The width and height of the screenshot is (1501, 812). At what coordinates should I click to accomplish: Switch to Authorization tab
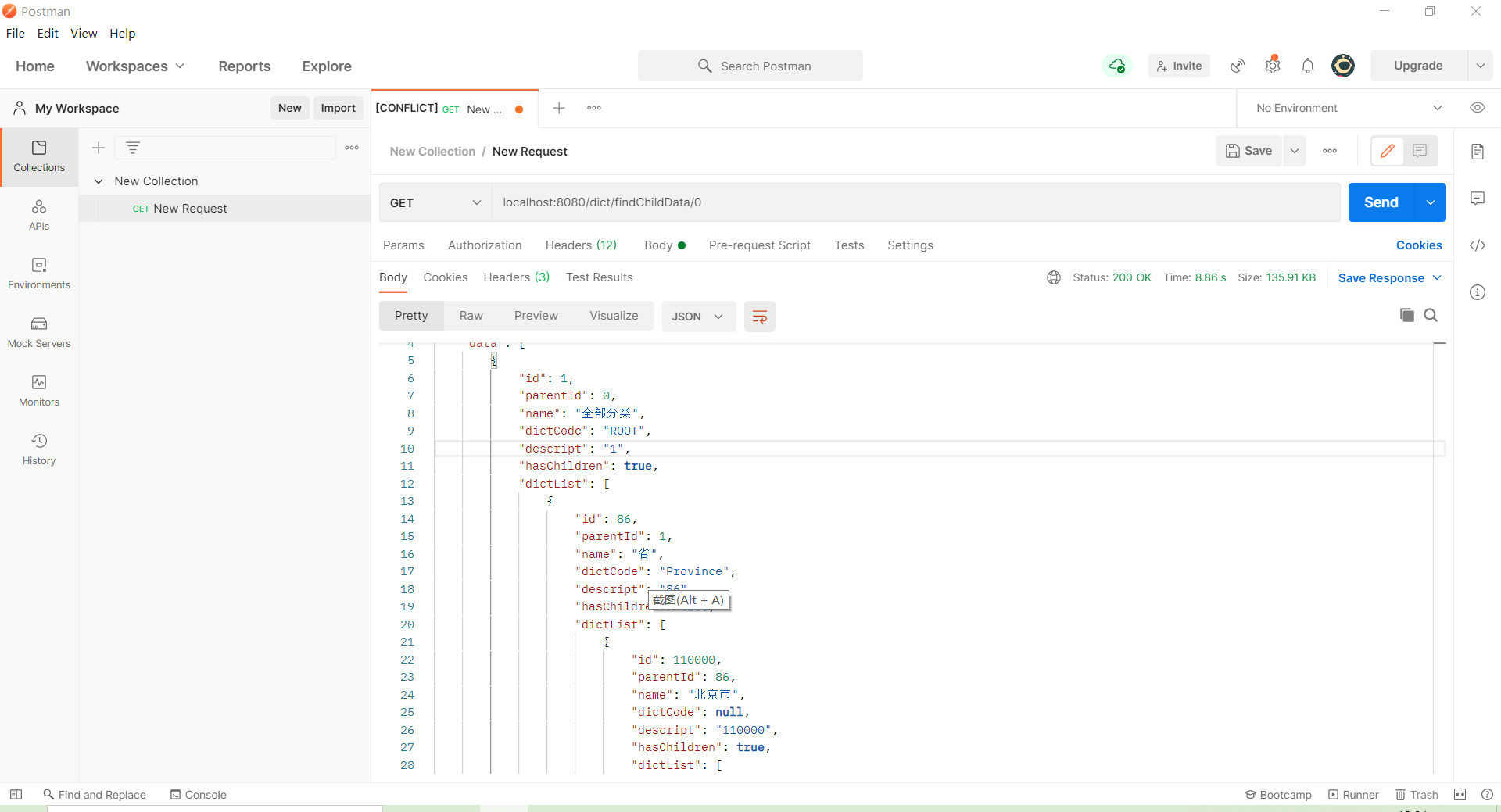(x=485, y=245)
